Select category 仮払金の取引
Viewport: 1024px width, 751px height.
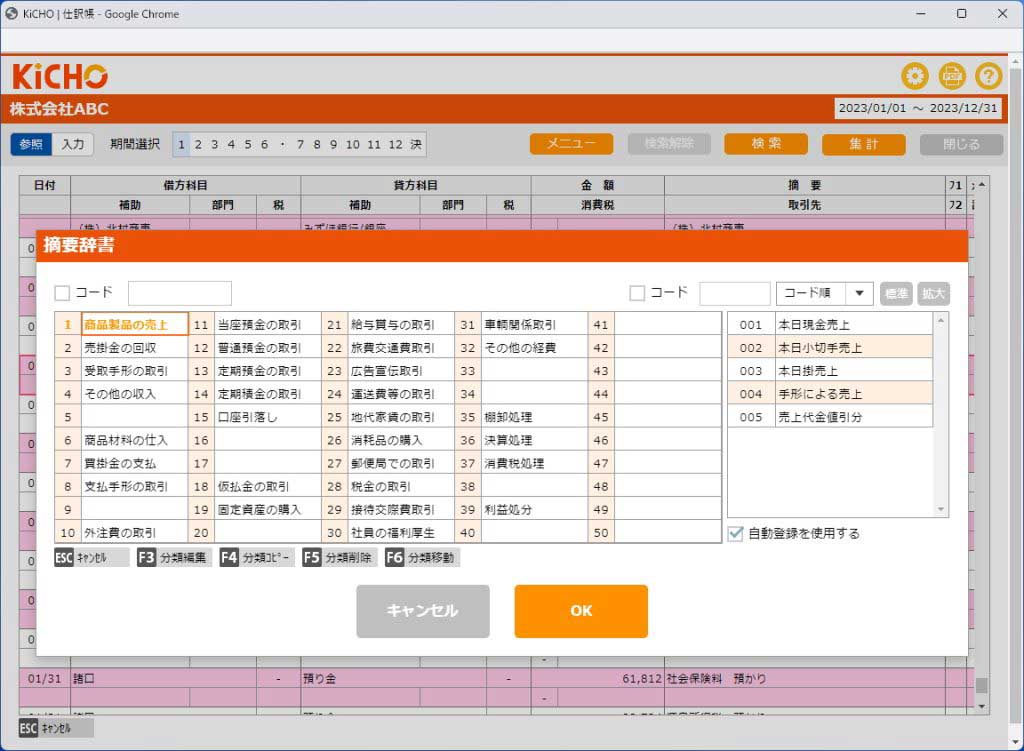click(x=268, y=487)
